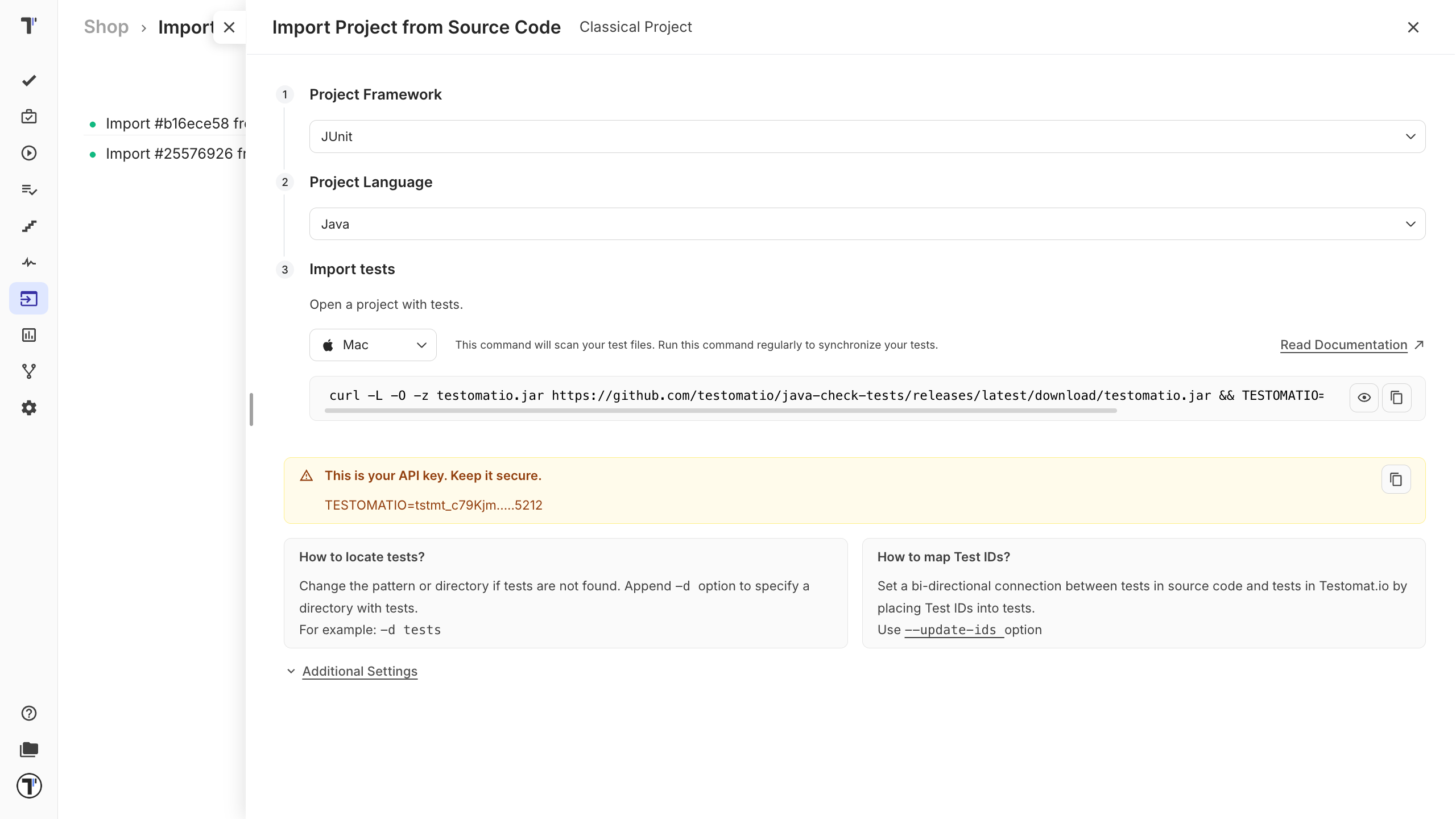The width and height of the screenshot is (1456, 819).
Task: Click the command horizontal scrollbar
Action: tap(721, 411)
